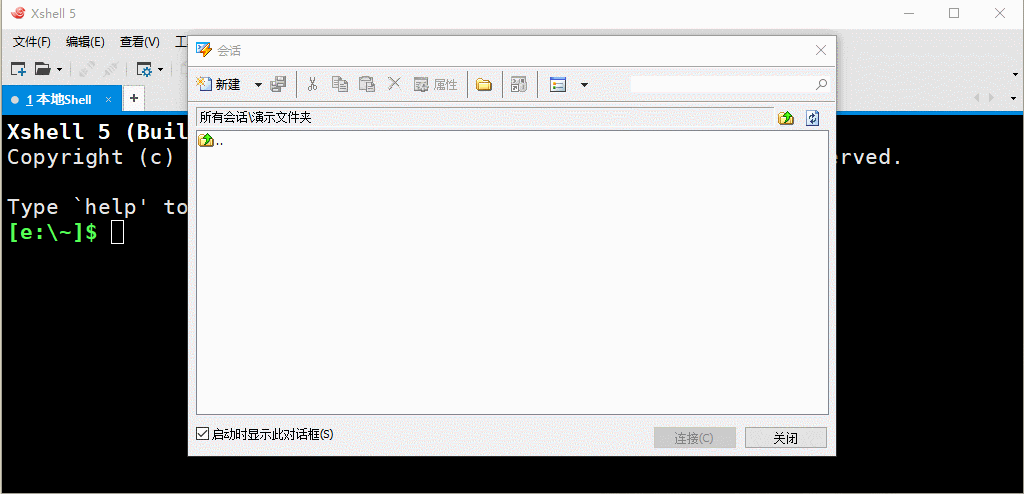Click the refresh icon beside path
This screenshot has width=1024, height=494.
[812, 118]
